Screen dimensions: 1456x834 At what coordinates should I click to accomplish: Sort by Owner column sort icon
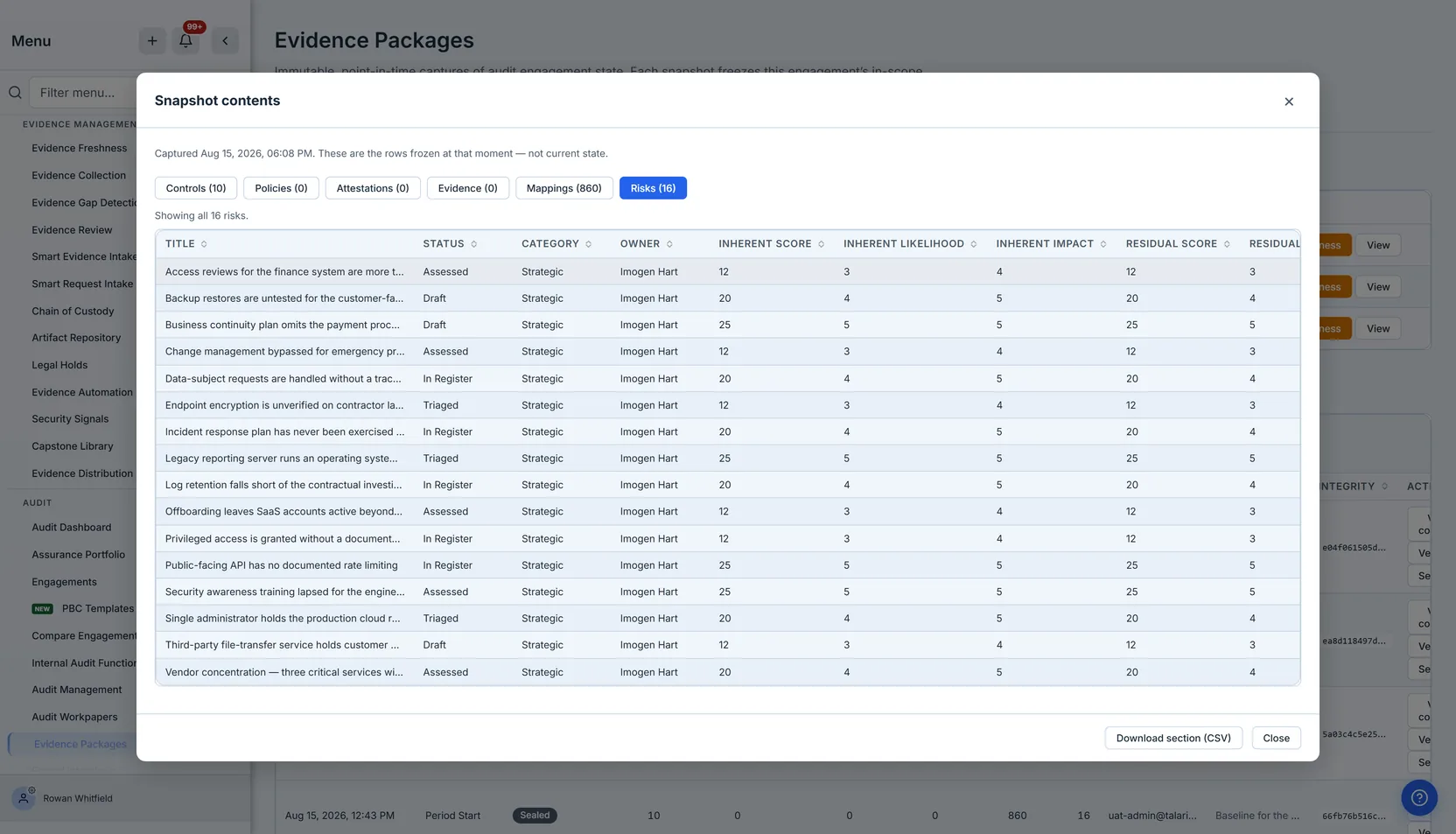point(669,244)
